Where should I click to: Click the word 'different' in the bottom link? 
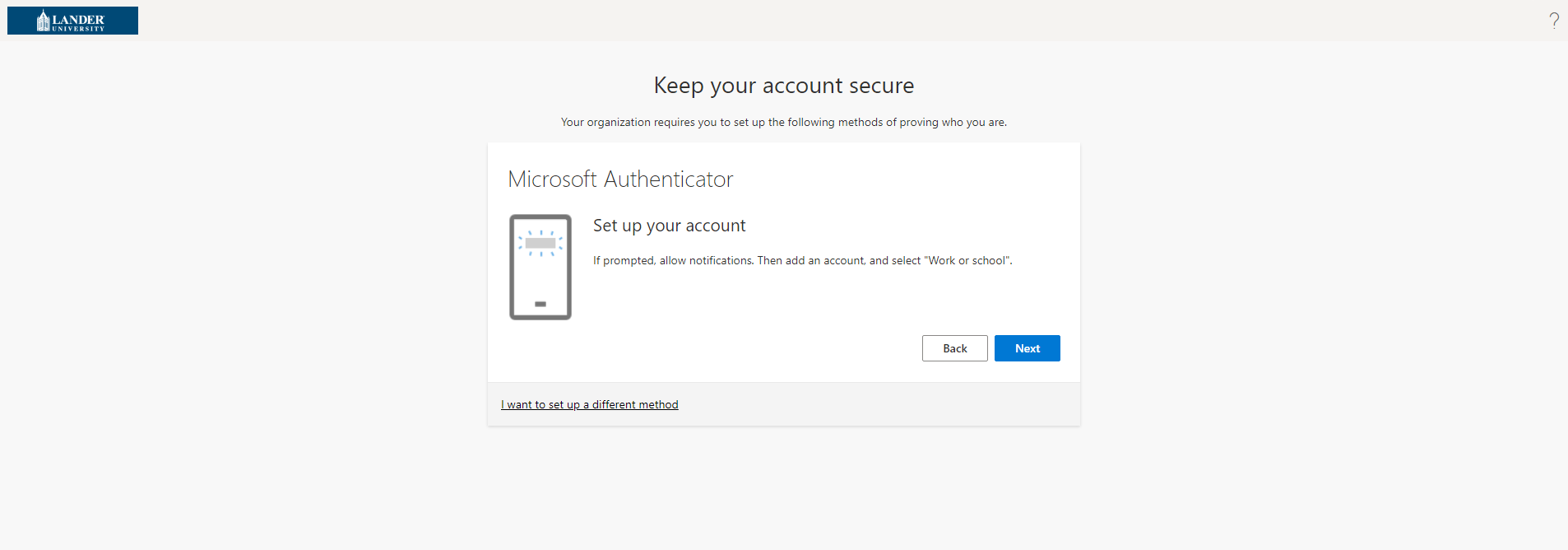click(614, 404)
